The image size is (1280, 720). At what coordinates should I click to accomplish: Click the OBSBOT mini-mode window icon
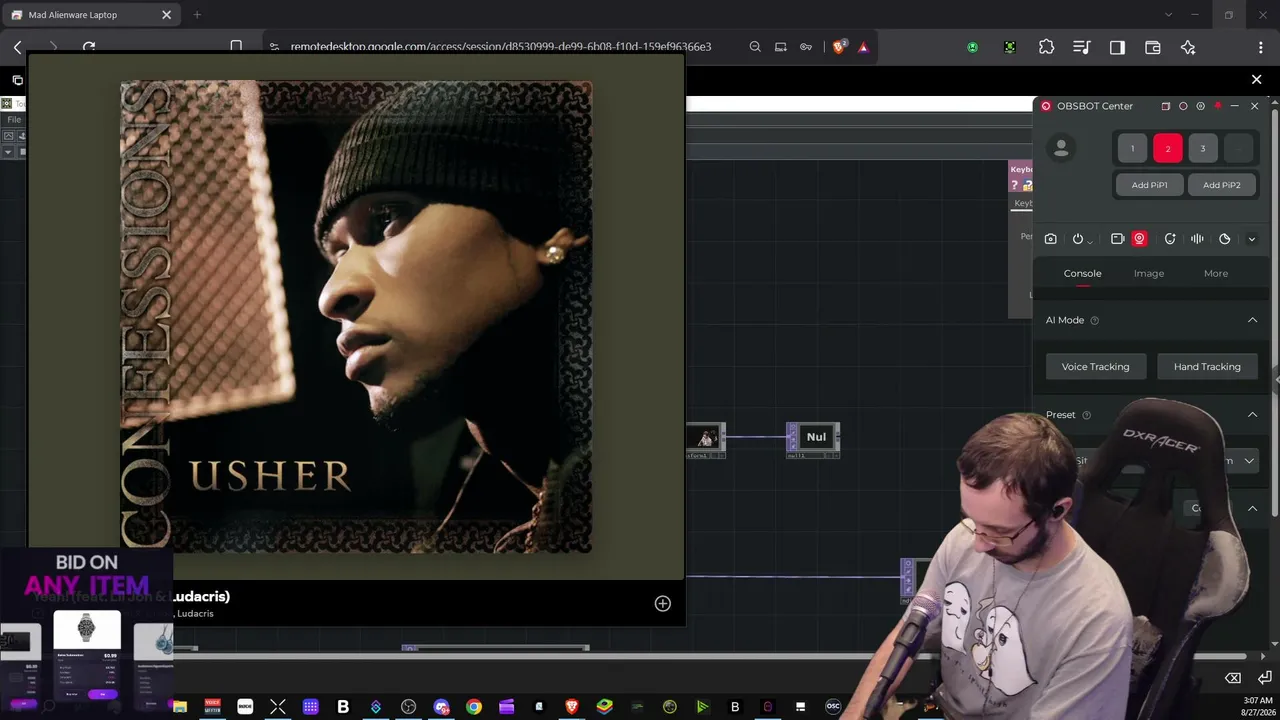point(1165,106)
